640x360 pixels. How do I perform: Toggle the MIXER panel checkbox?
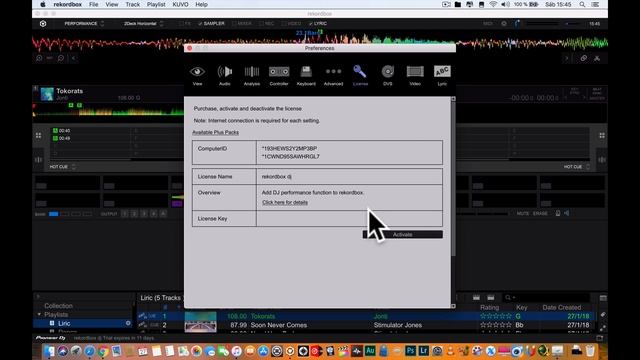pyautogui.click(x=242, y=24)
